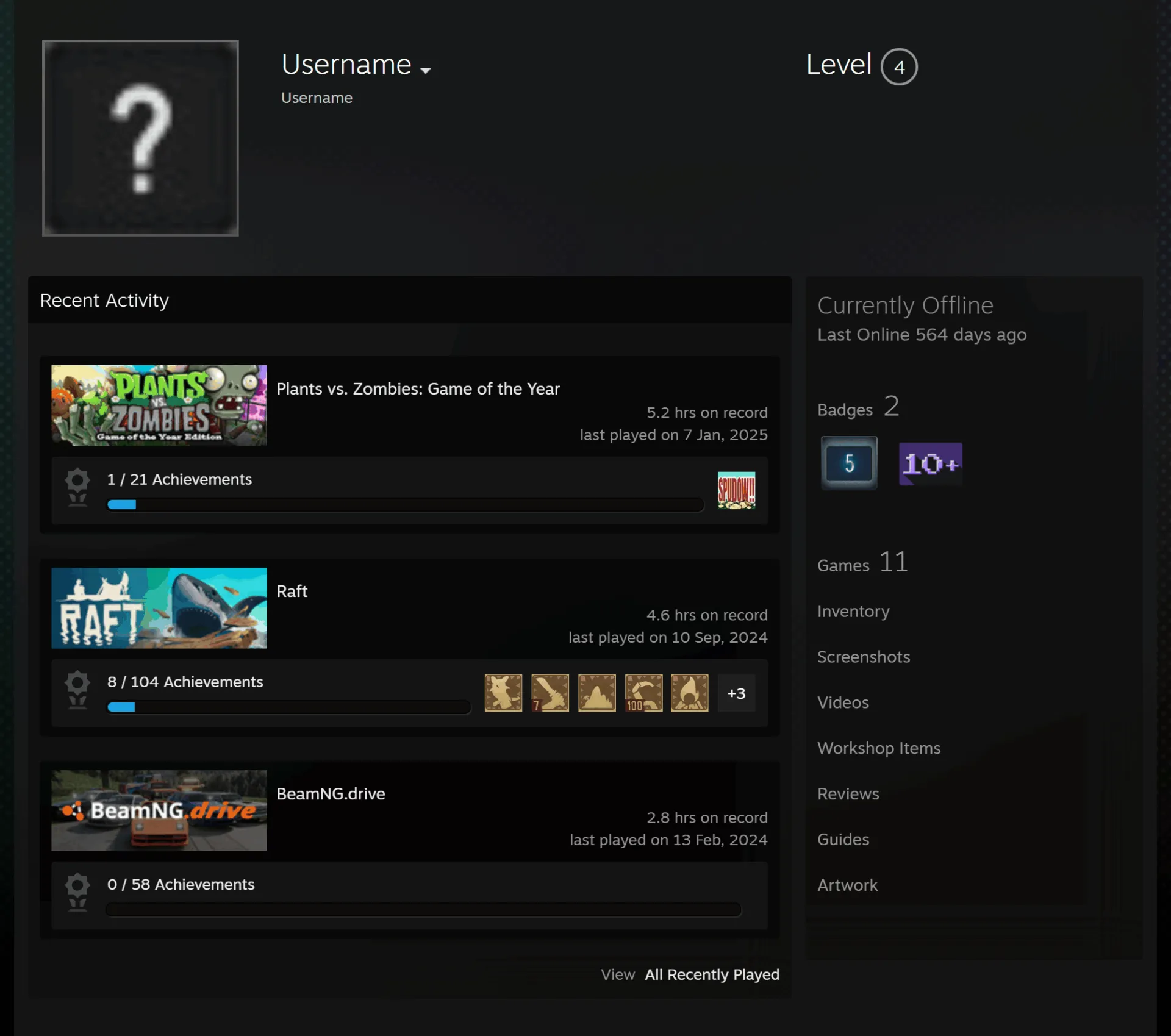
Task: Click the Raft achievement trophy icon
Action: (77, 690)
